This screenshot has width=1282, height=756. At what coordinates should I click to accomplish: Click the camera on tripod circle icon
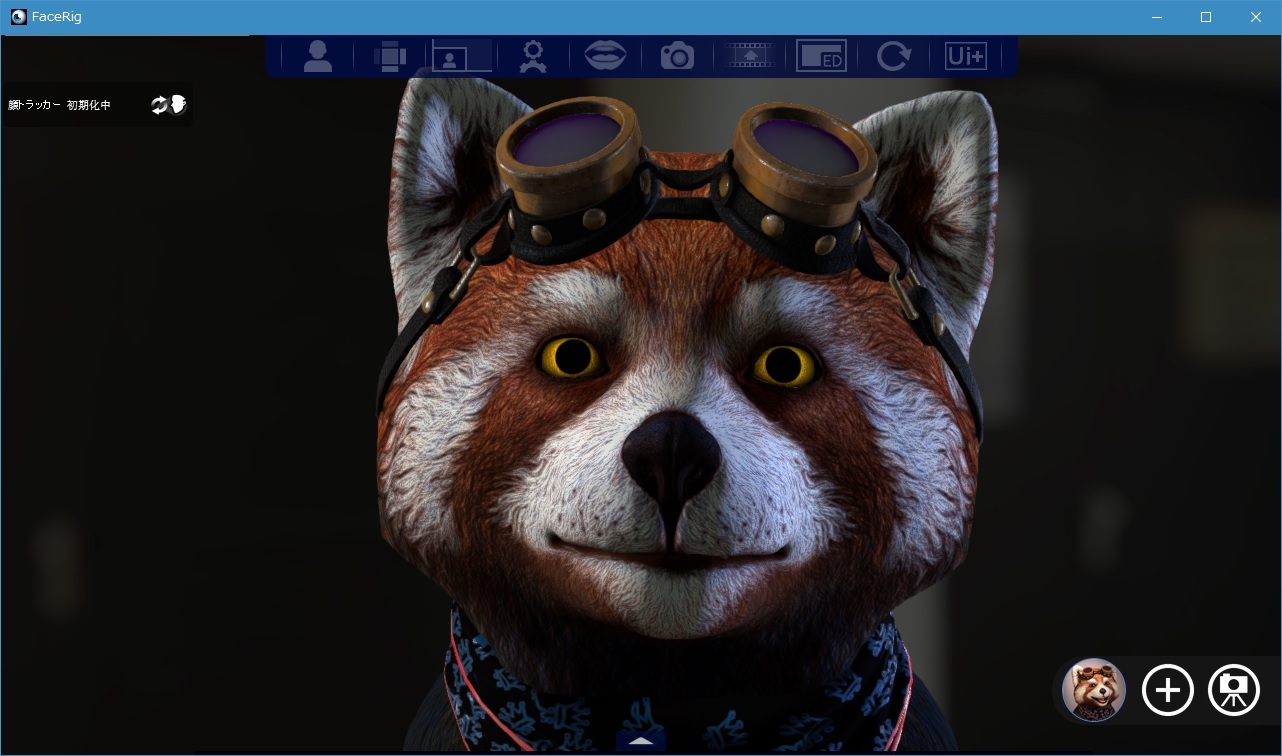click(1234, 690)
